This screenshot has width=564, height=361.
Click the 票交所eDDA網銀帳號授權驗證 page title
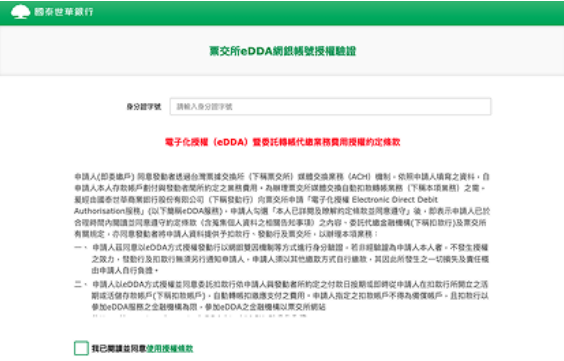point(282,51)
